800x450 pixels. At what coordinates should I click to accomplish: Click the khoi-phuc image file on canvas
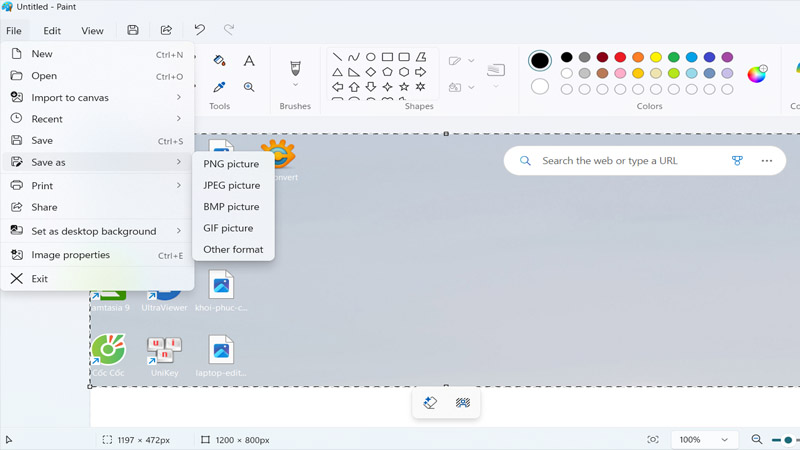click(221, 291)
